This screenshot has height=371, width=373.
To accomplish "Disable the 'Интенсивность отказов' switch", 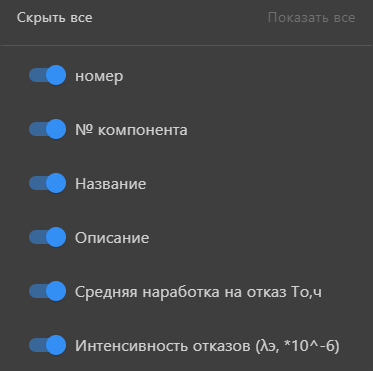I will coord(47,345).
